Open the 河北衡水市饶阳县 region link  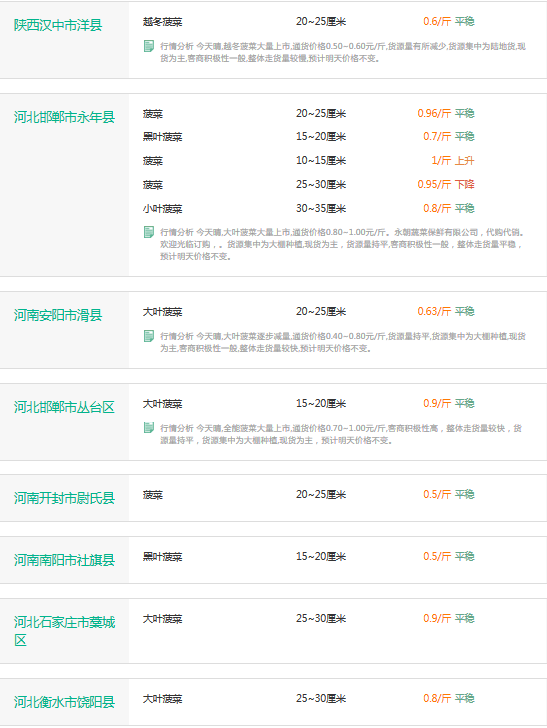[64, 702]
